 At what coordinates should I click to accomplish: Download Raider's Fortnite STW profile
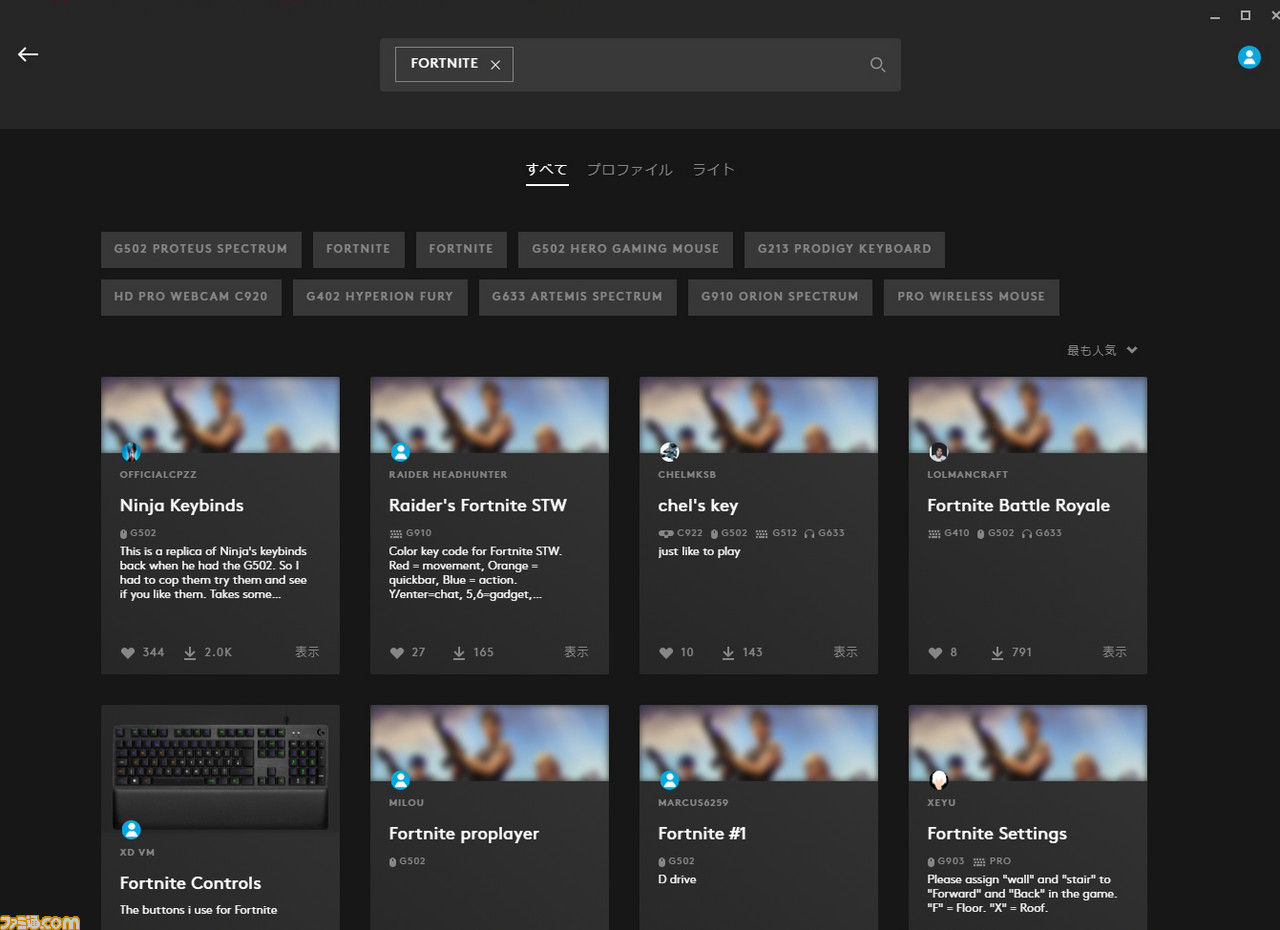459,652
